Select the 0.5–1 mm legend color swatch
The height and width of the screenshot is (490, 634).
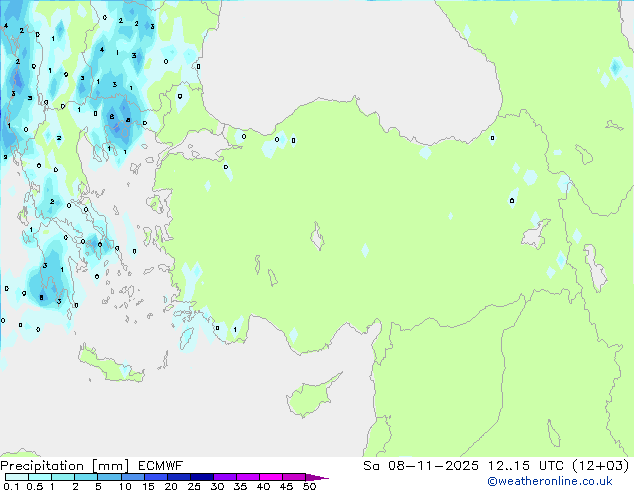point(40,477)
